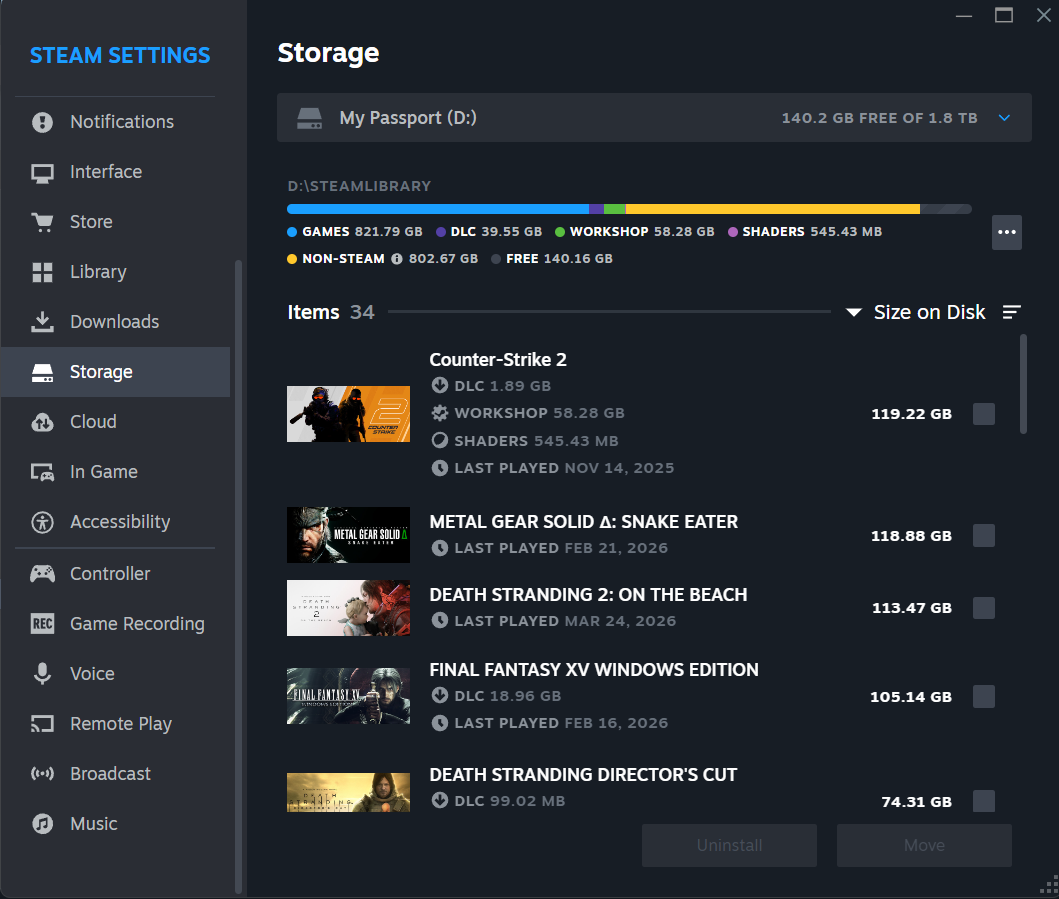Click the Remote Play cast icon

tap(43, 724)
